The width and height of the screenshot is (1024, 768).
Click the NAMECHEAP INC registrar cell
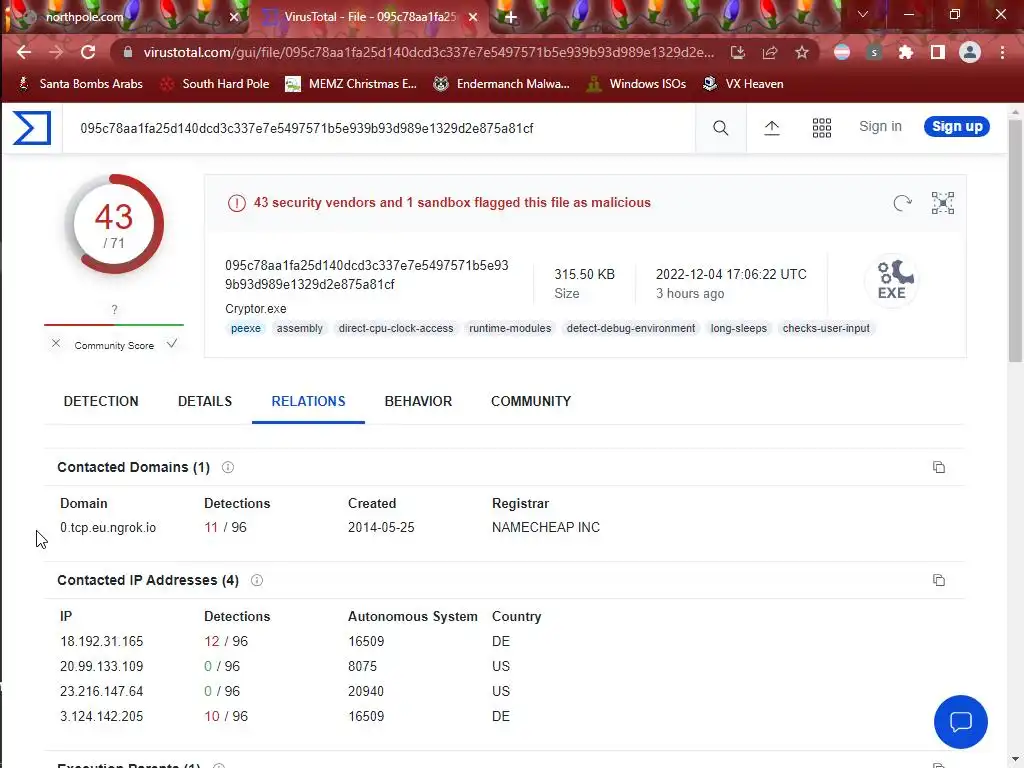(x=546, y=528)
